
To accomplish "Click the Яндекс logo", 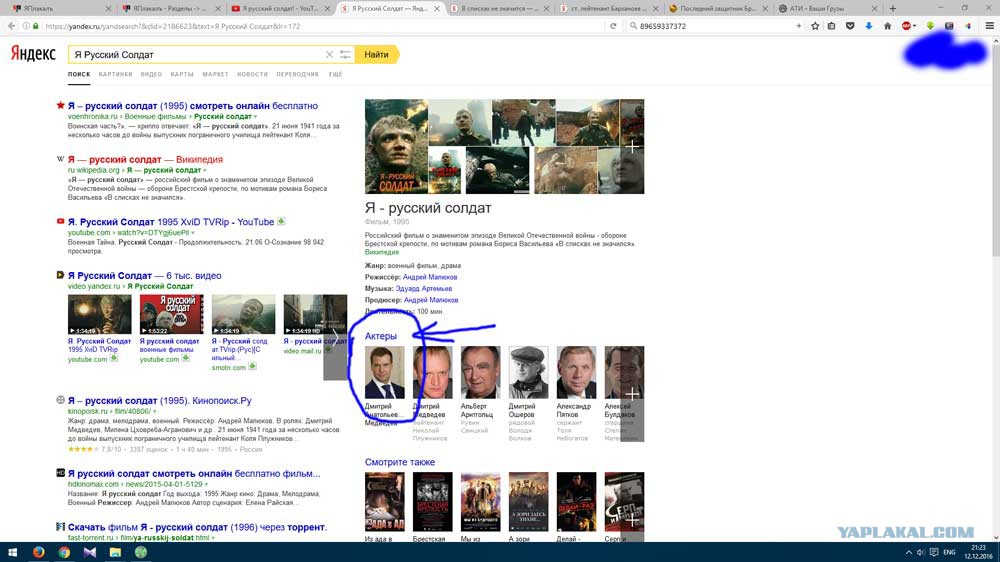I will [x=33, y=54].
